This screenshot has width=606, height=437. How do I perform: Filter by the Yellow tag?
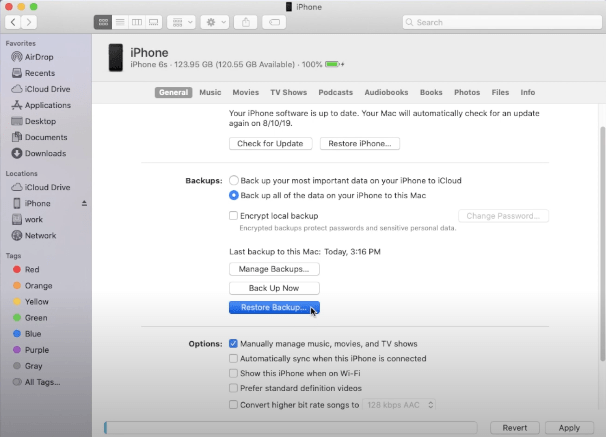point(31,301)
